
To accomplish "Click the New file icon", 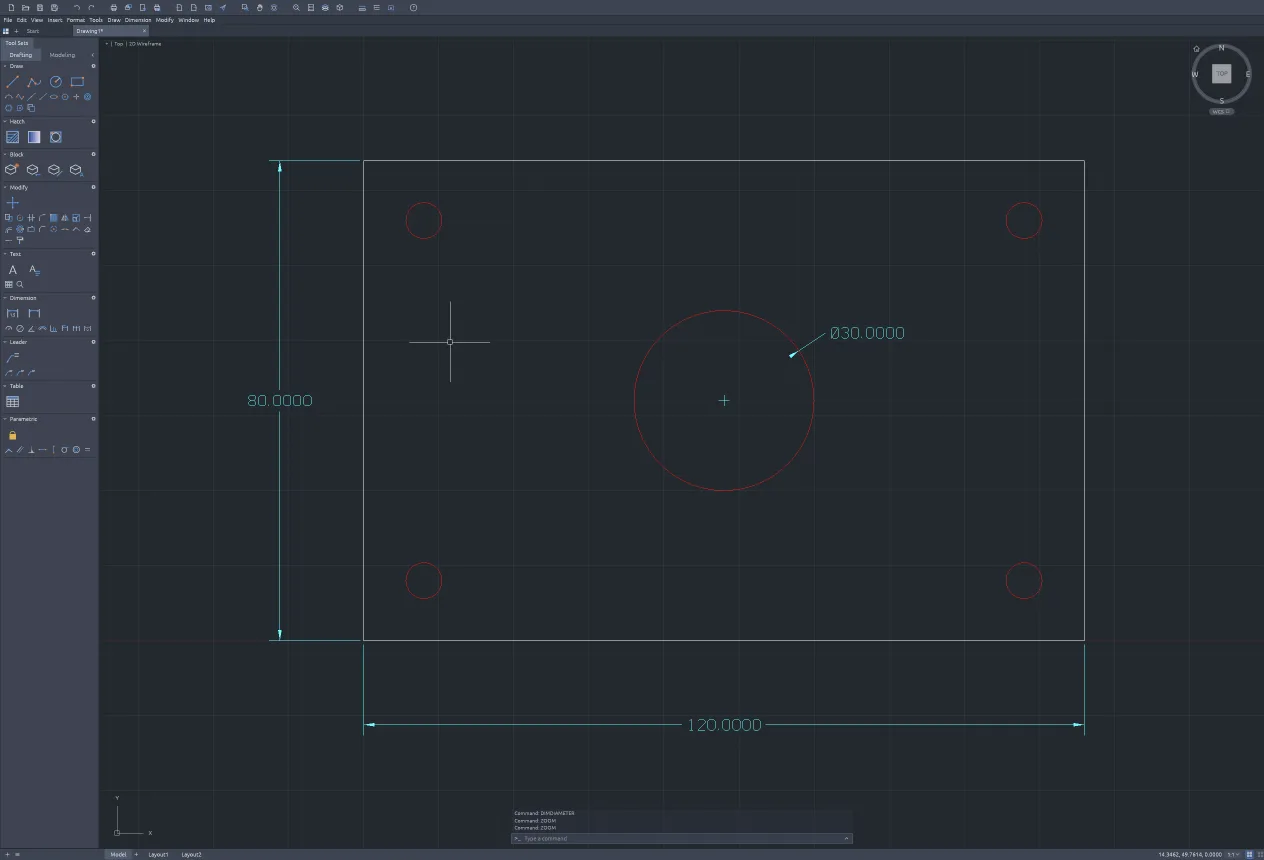I will click(x=11, y=7).
